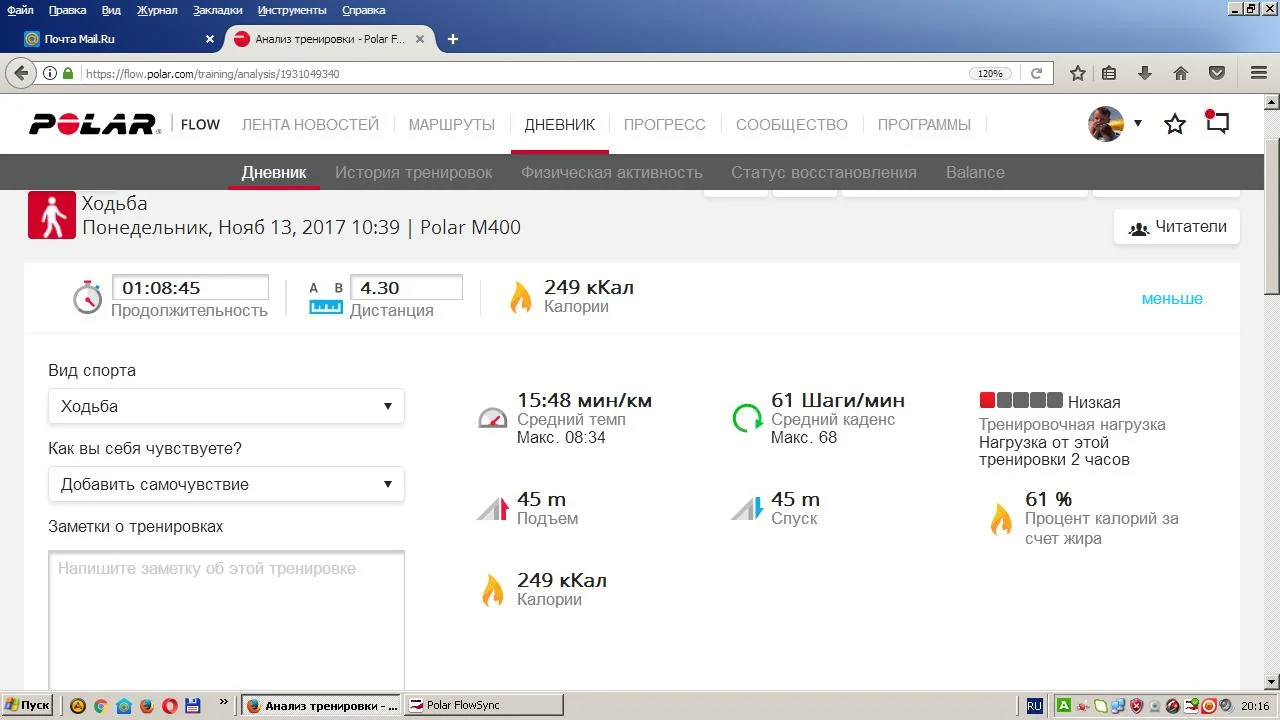The width and height of the screenshot is (1280, 720).
Task: Show bookmarks list in Firefox toolbar
Action: (1109, 73)
